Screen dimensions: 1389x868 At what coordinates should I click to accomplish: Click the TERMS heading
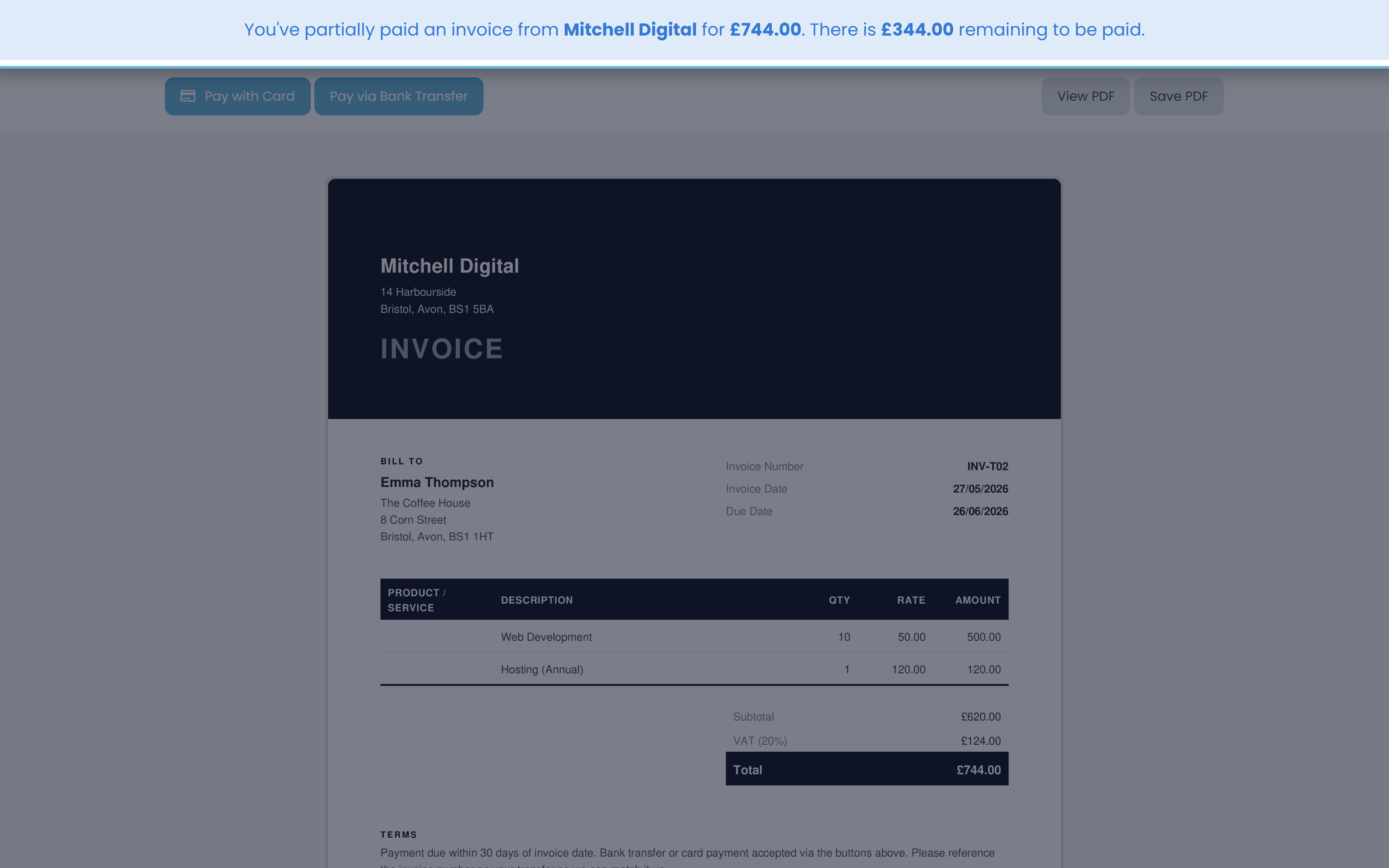coord(398,835)
